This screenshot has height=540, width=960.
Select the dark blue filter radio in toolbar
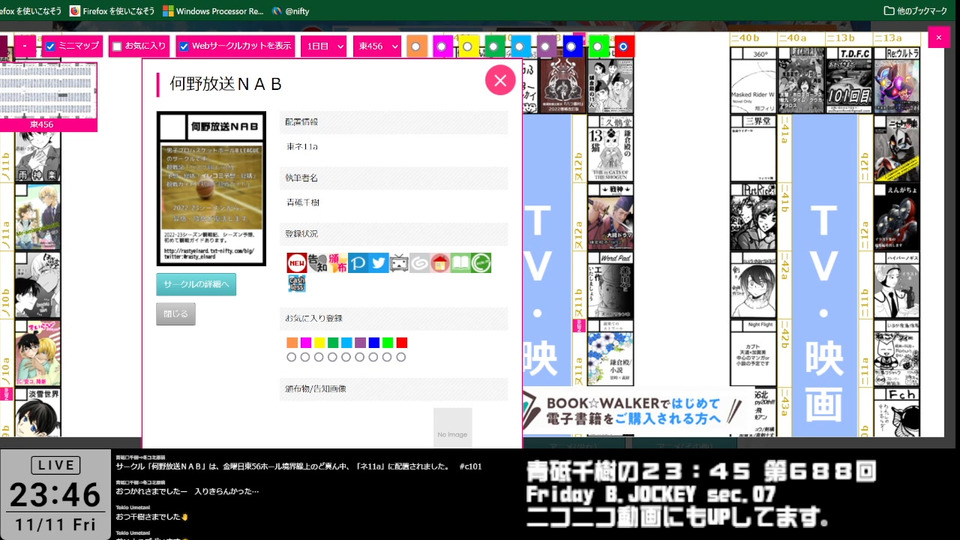572,47
